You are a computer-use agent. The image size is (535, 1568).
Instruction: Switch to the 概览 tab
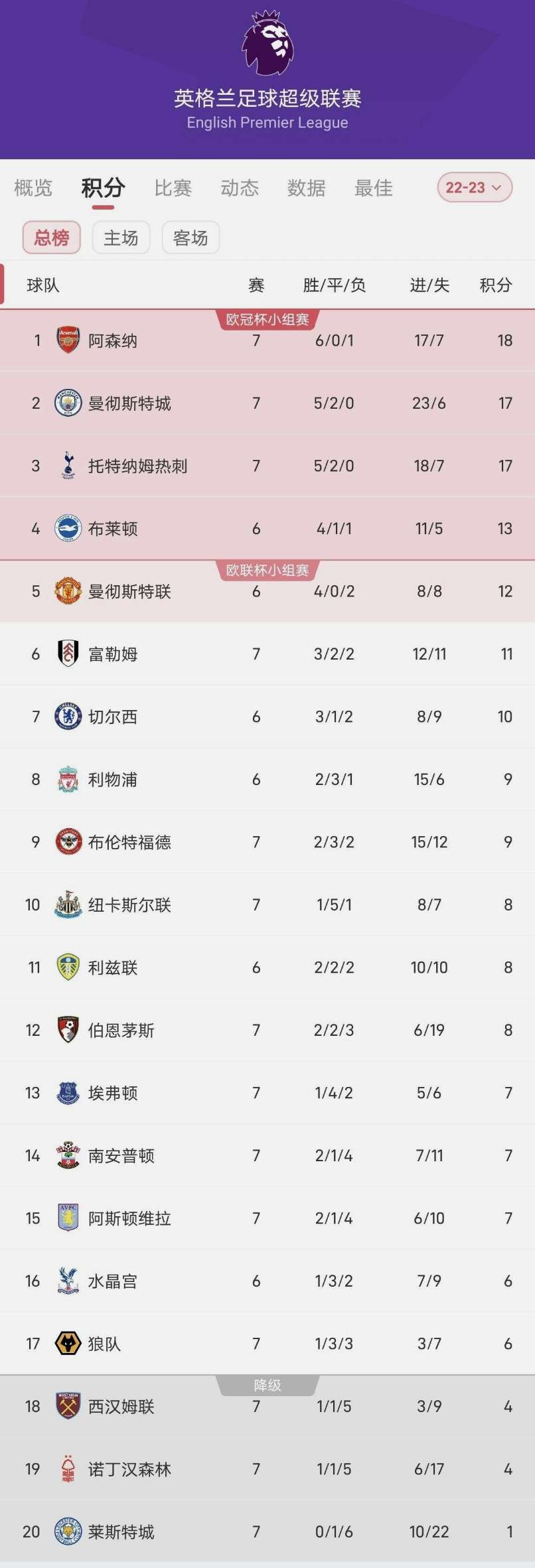(33, 188)
